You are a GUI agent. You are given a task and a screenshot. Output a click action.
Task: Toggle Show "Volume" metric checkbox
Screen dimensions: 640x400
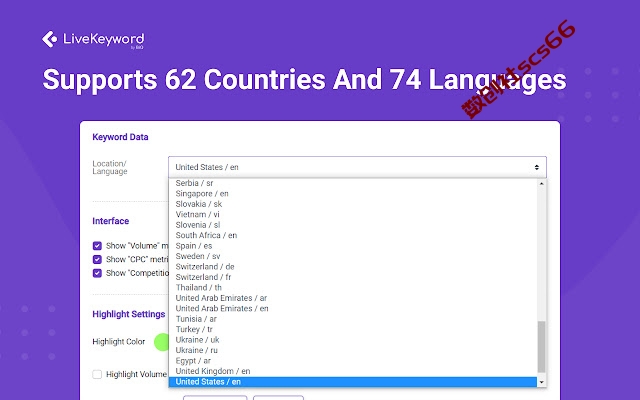97,246
